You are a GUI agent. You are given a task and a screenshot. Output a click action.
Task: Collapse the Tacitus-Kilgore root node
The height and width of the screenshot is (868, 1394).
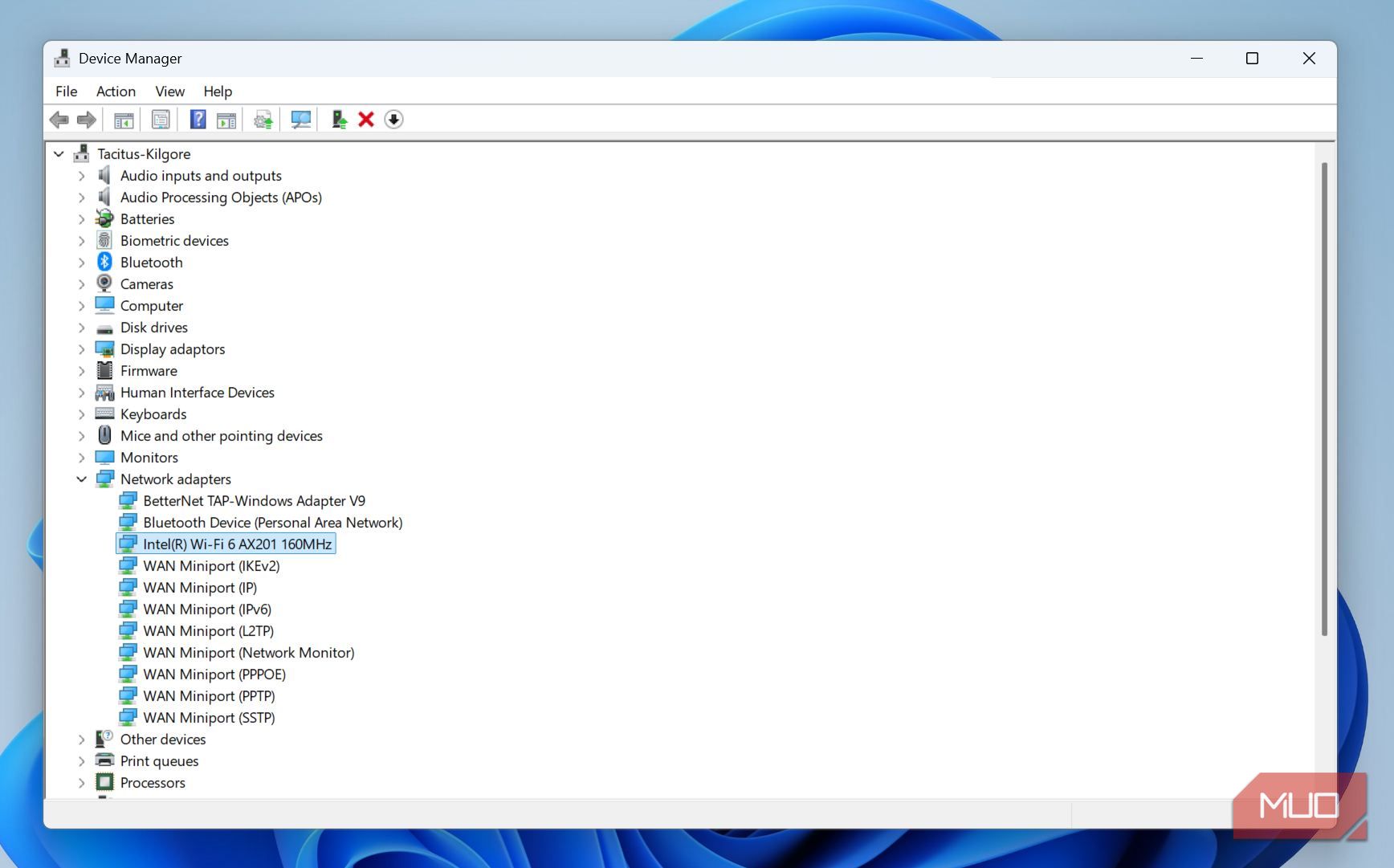coord(59,153)
